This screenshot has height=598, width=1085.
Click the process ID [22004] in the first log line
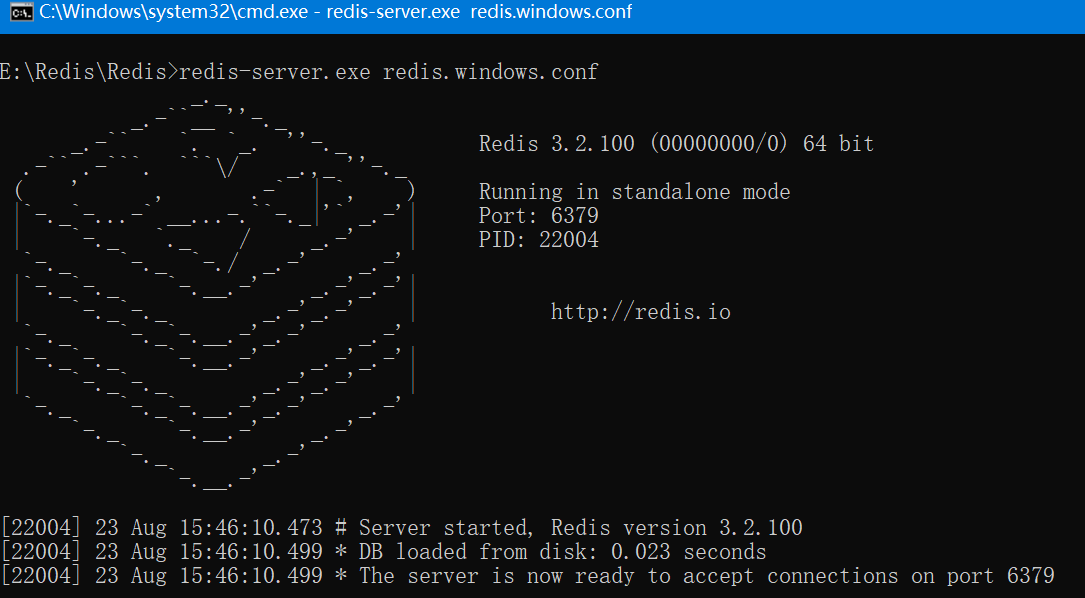(x=40, y=527)
